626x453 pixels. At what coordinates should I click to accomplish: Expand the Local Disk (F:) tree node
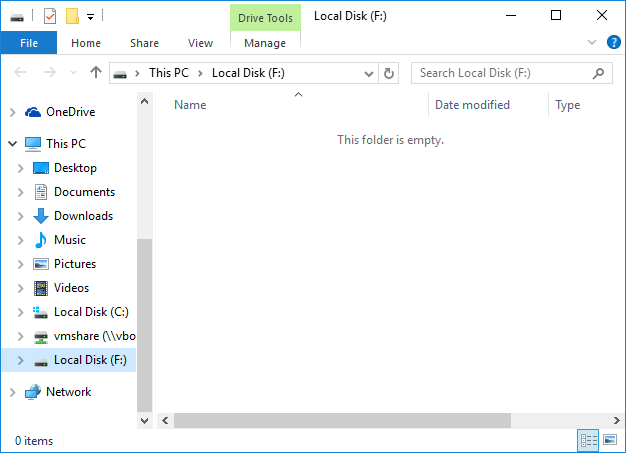pos(20,360)
